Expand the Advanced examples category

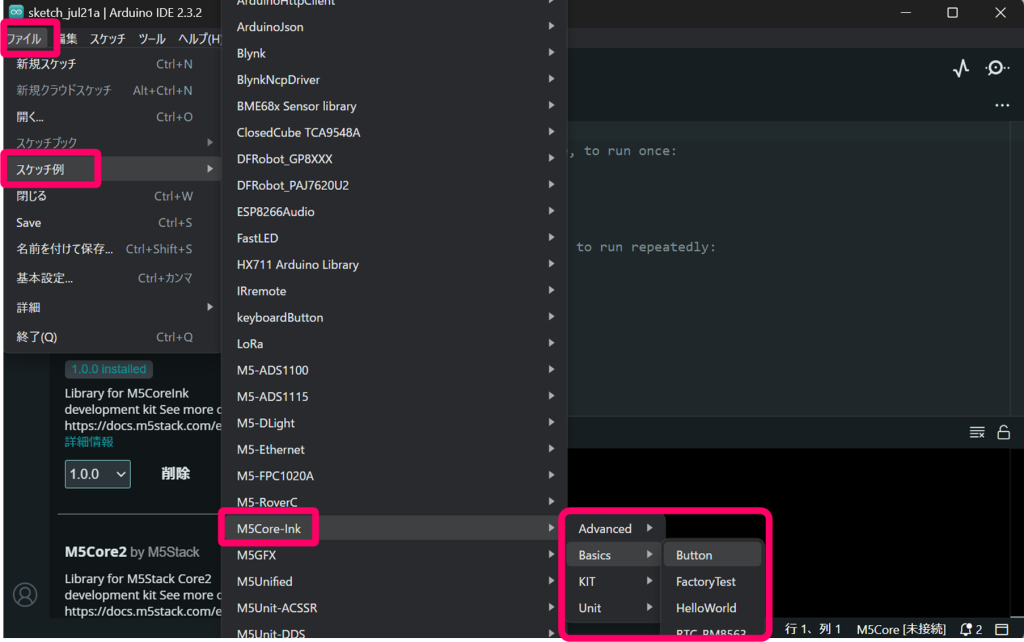click(x=615, y=528)
